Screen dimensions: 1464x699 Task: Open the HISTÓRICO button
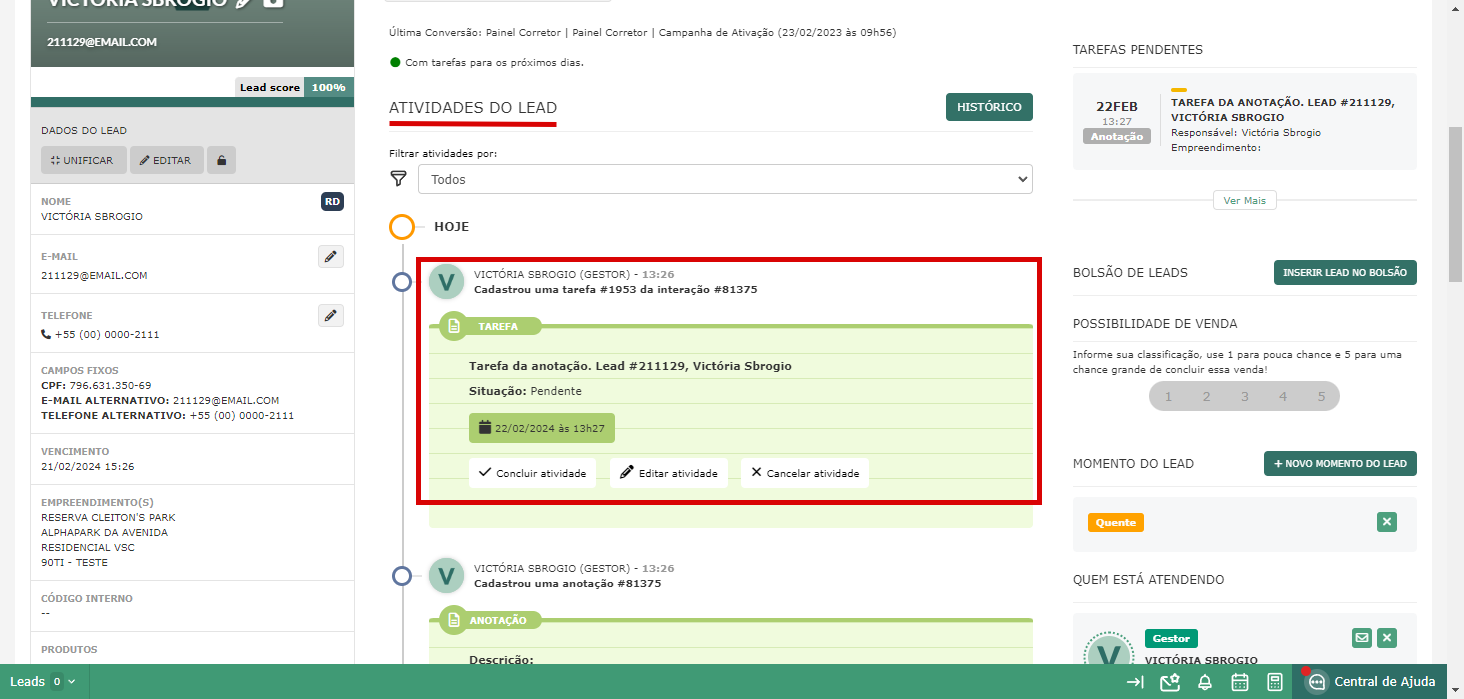pos(989,107)
